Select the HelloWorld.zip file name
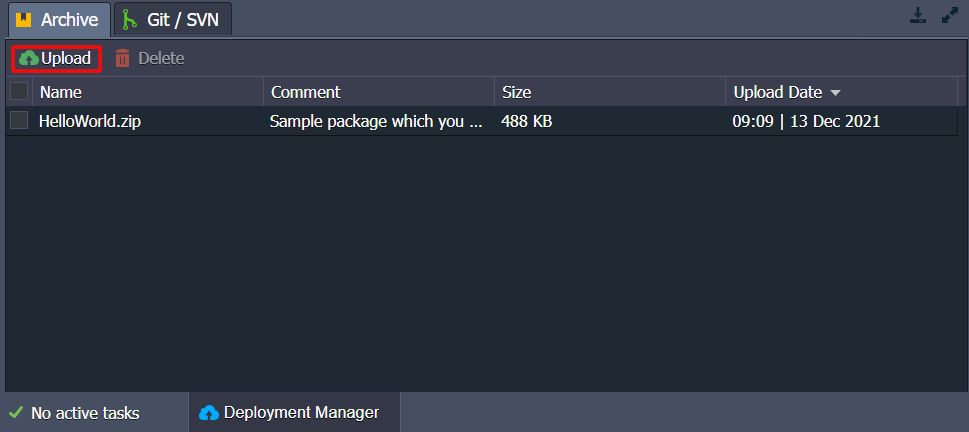This screenshot has width=969, height=432. coord(90,121)
